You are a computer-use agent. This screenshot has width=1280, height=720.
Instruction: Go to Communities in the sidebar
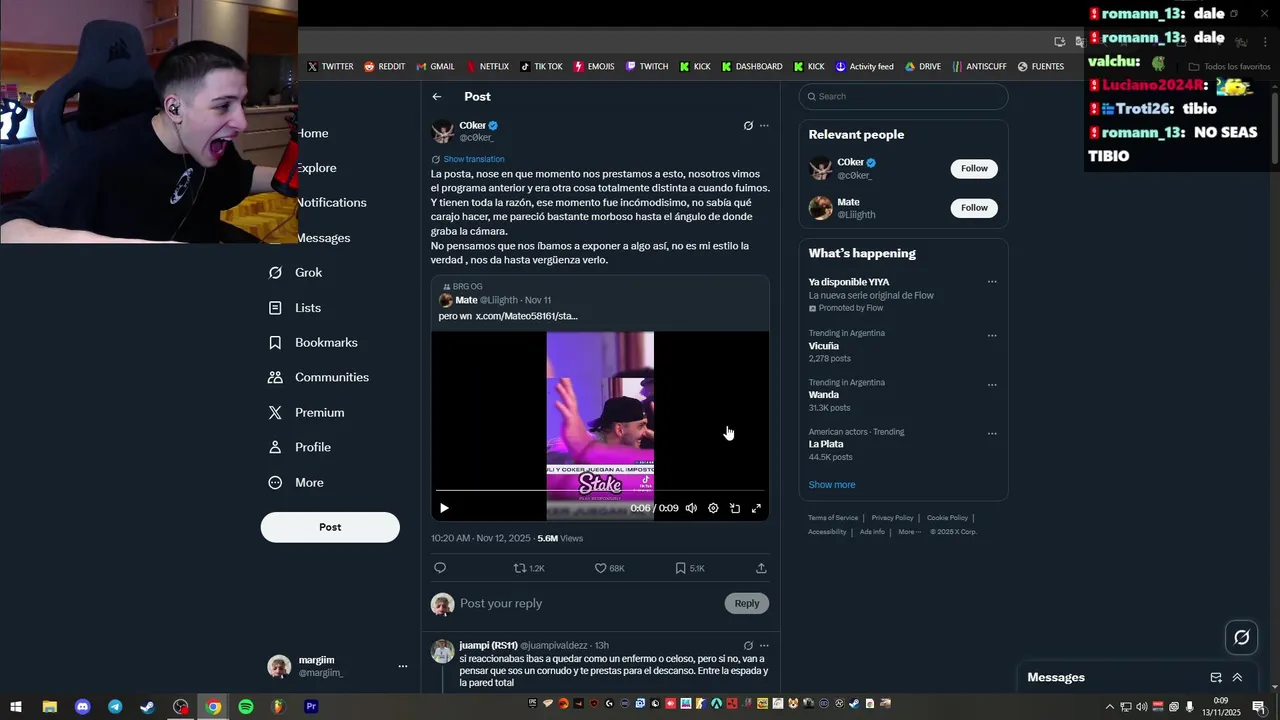tap(319, 378)
